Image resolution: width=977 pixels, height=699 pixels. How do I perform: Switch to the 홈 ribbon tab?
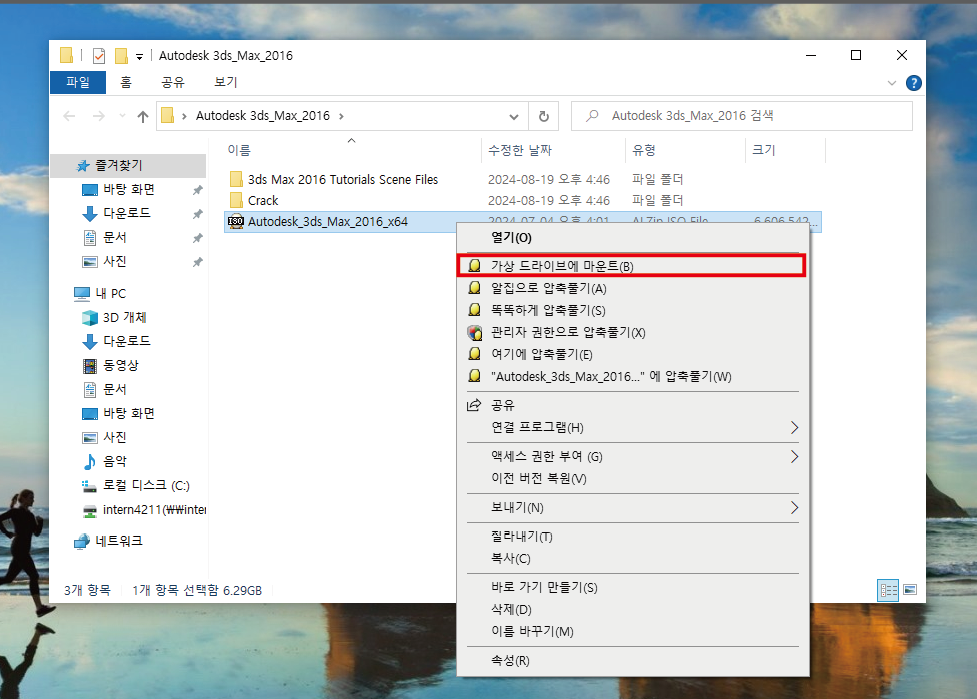[126, 82]
